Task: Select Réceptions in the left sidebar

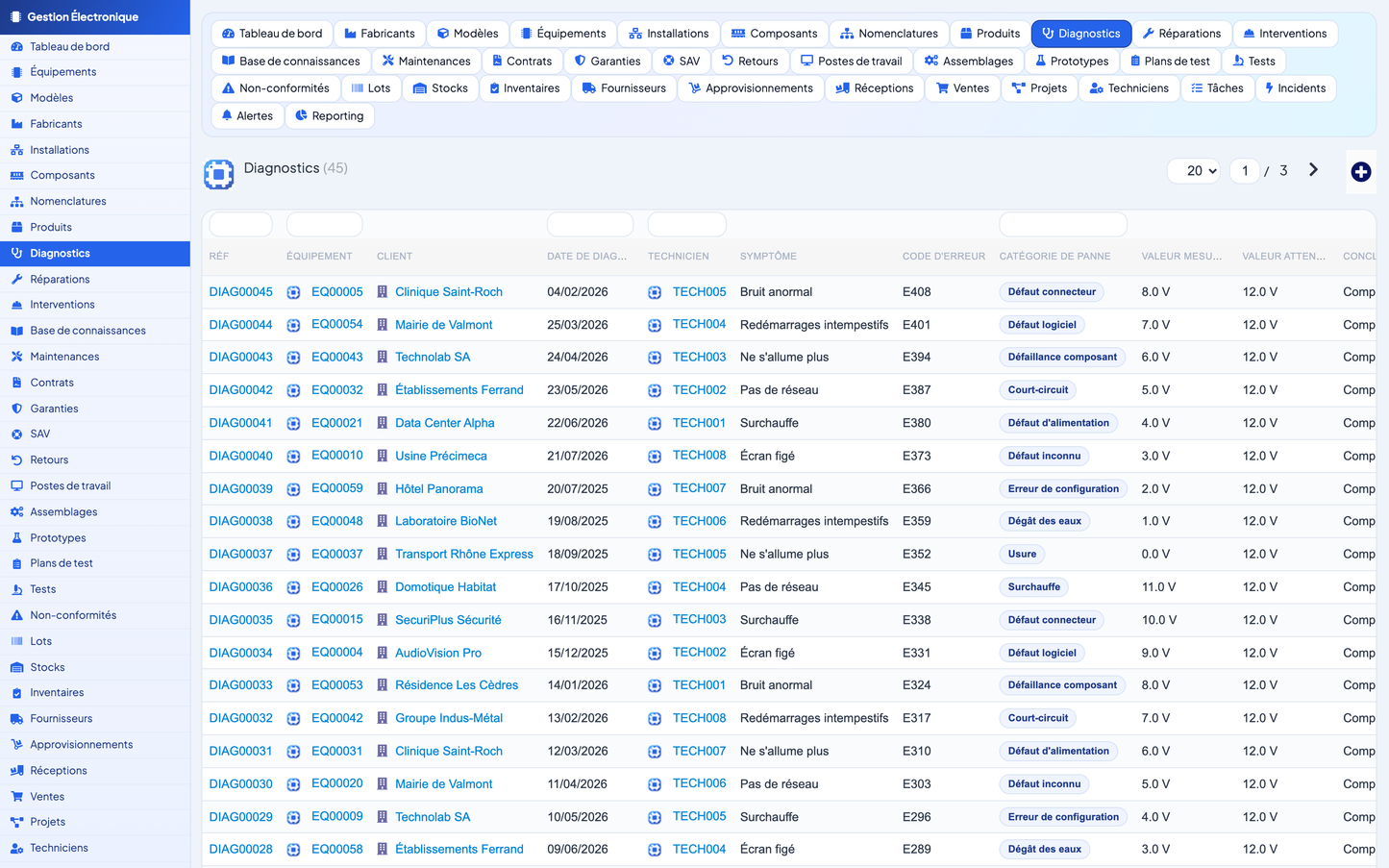Action: click(95, 771)
